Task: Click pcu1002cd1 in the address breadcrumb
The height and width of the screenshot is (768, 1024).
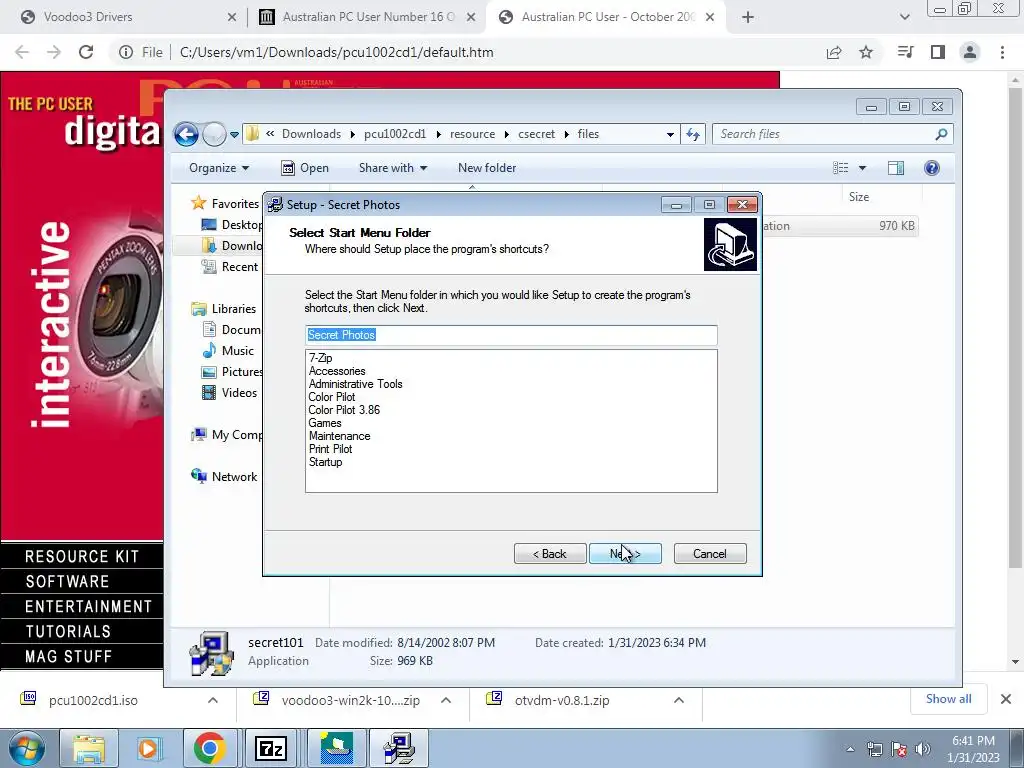Action: (x=395, y=134)
